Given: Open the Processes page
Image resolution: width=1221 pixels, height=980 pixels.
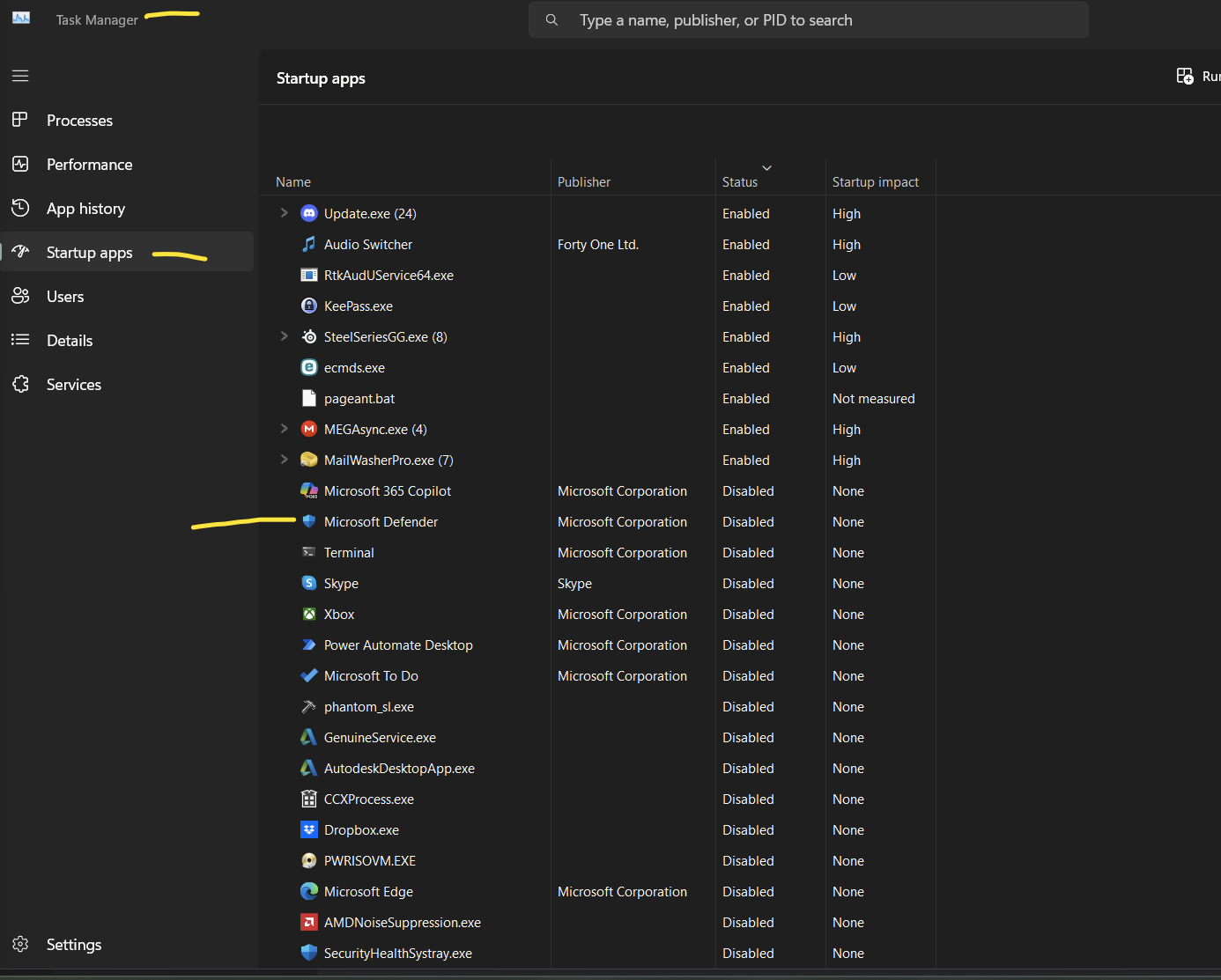Looking at the screenshot, I should click(79, 121).
